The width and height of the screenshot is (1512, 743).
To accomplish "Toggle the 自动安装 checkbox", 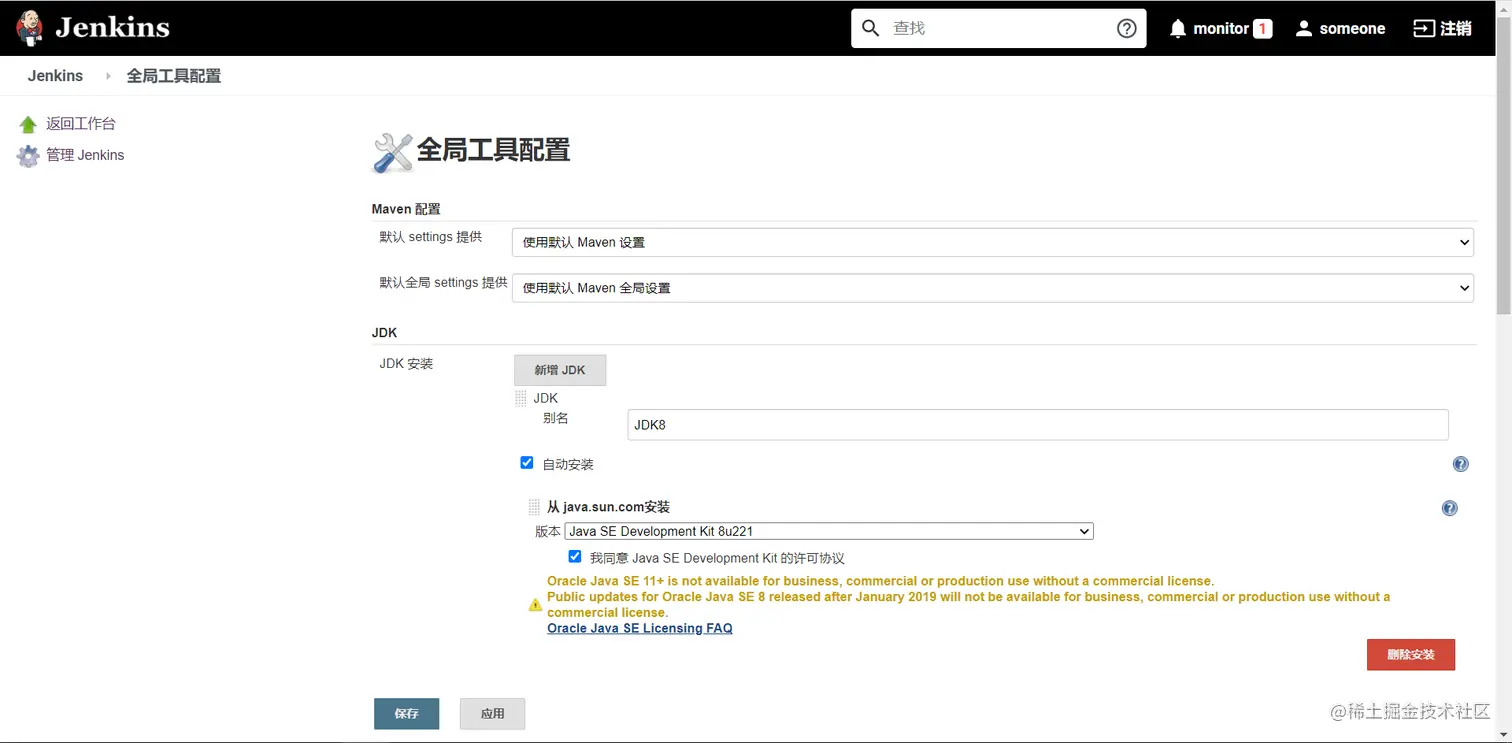I will 527,463.
